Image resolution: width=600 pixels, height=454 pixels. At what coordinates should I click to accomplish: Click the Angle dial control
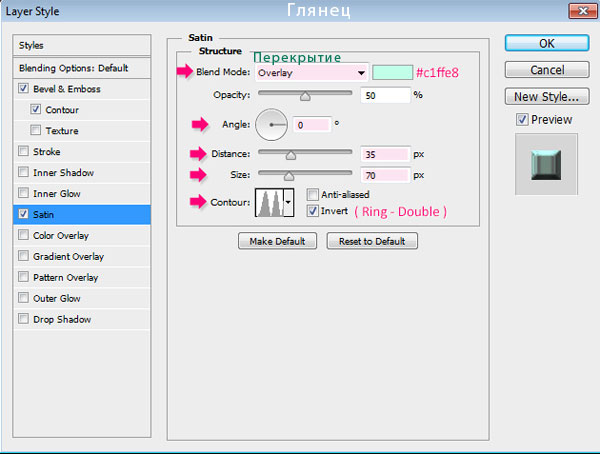point(271,125)
